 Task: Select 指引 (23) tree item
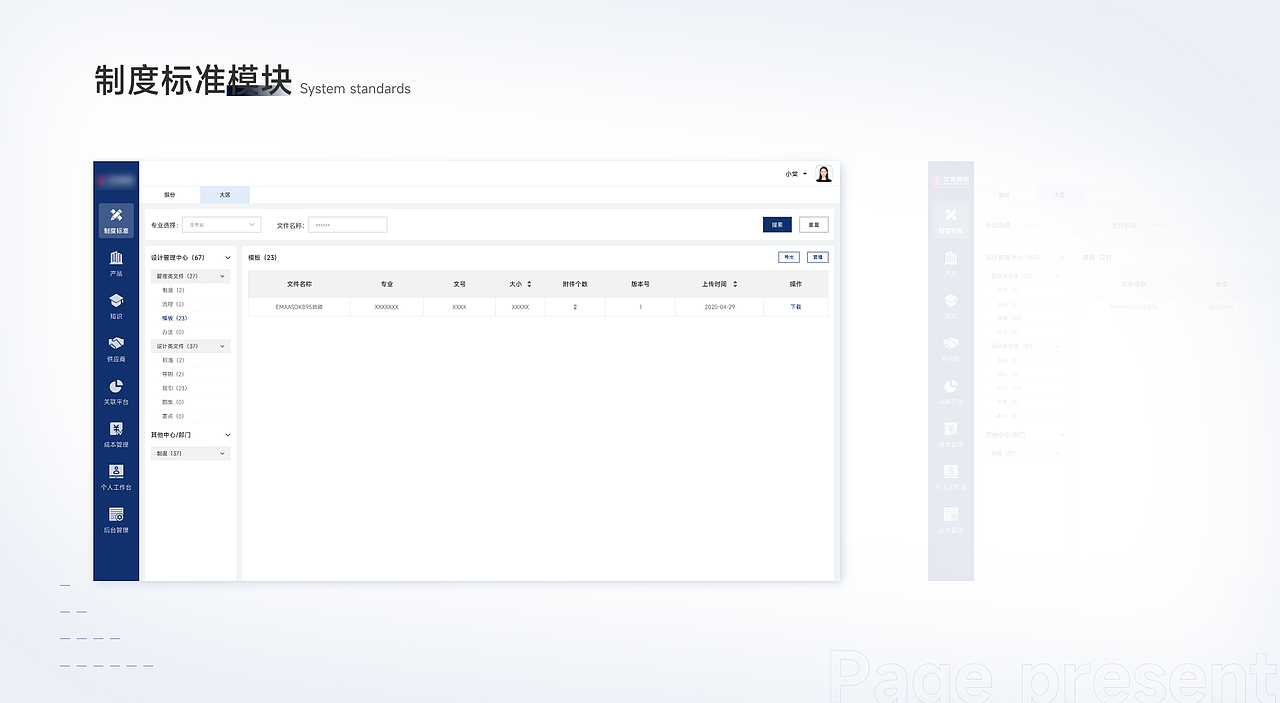pyautogui.click(x=175, y=388)
